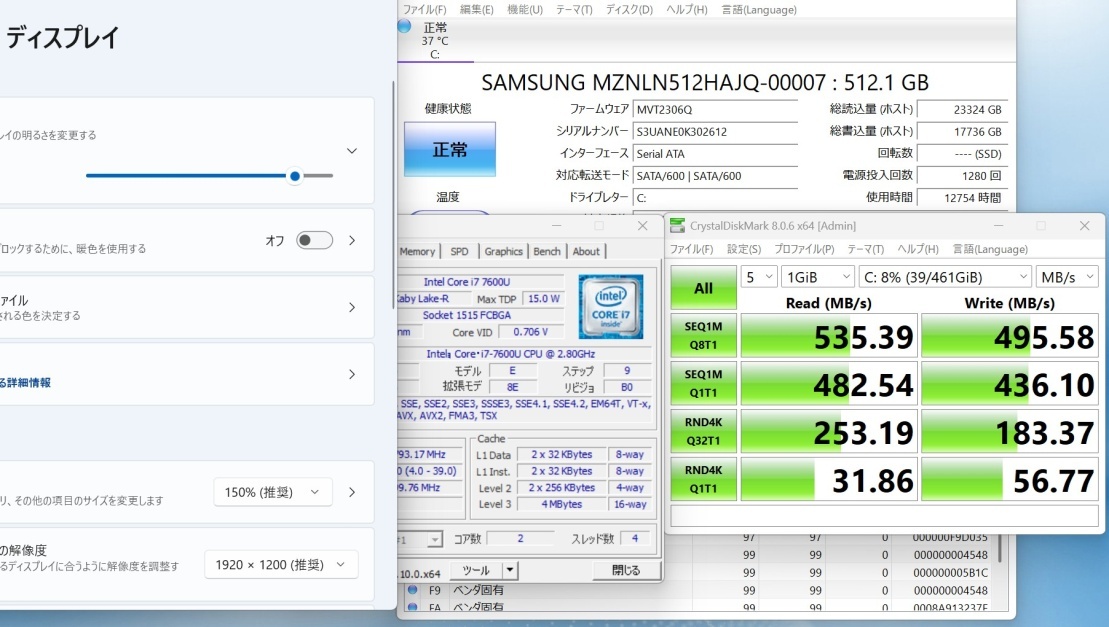Expand the night light settings arrow
Viewport: 1109px width, 627px height.
(x=352, y=240)
